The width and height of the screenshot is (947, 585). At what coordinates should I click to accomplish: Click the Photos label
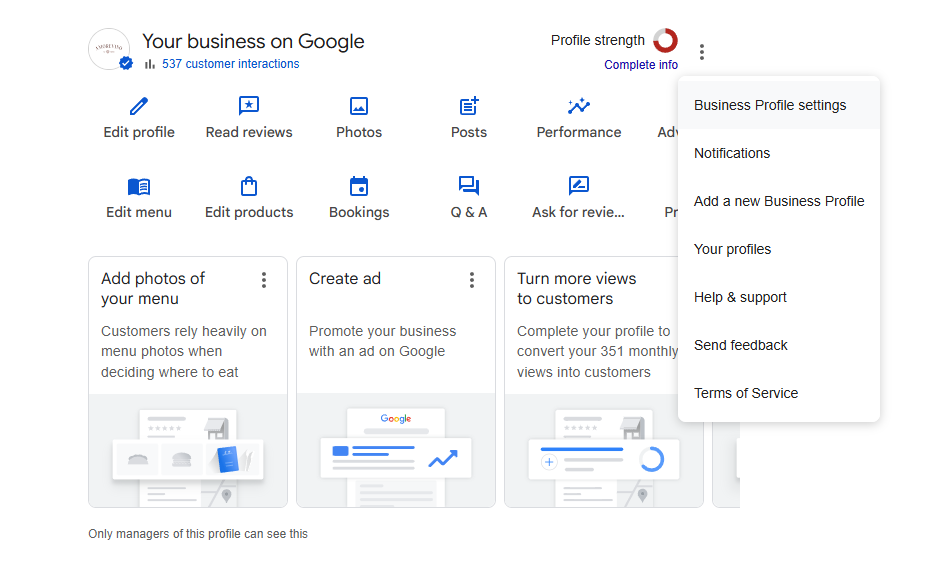coord(359,132)
